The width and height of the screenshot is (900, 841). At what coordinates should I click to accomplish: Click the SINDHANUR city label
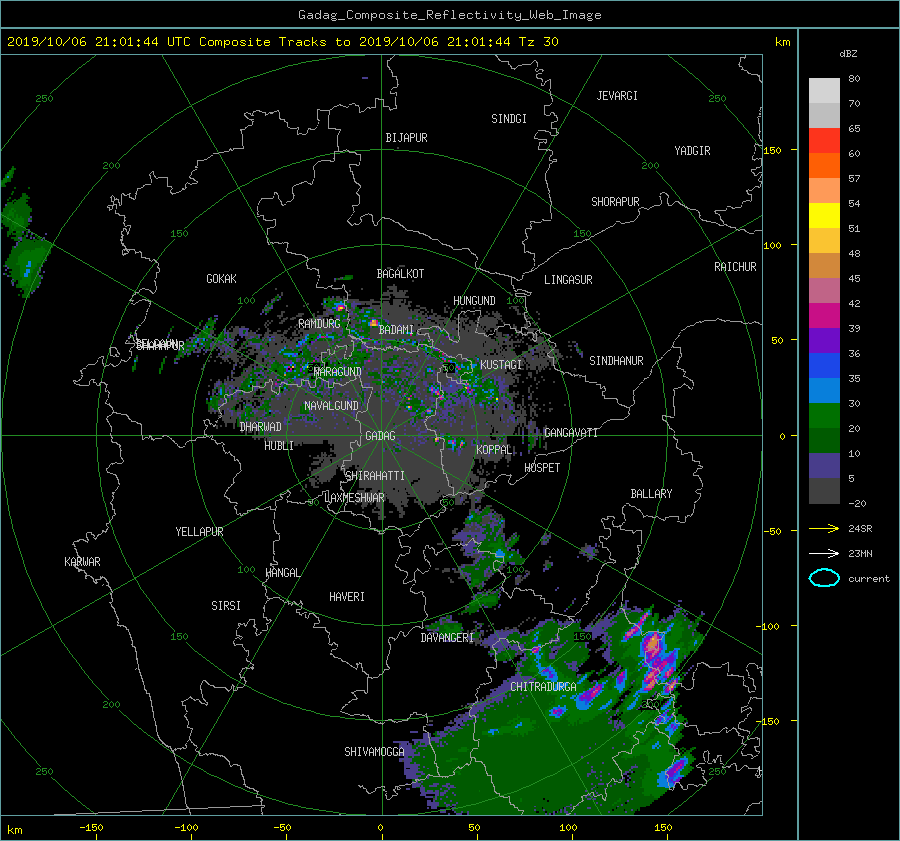coord(616,361)
